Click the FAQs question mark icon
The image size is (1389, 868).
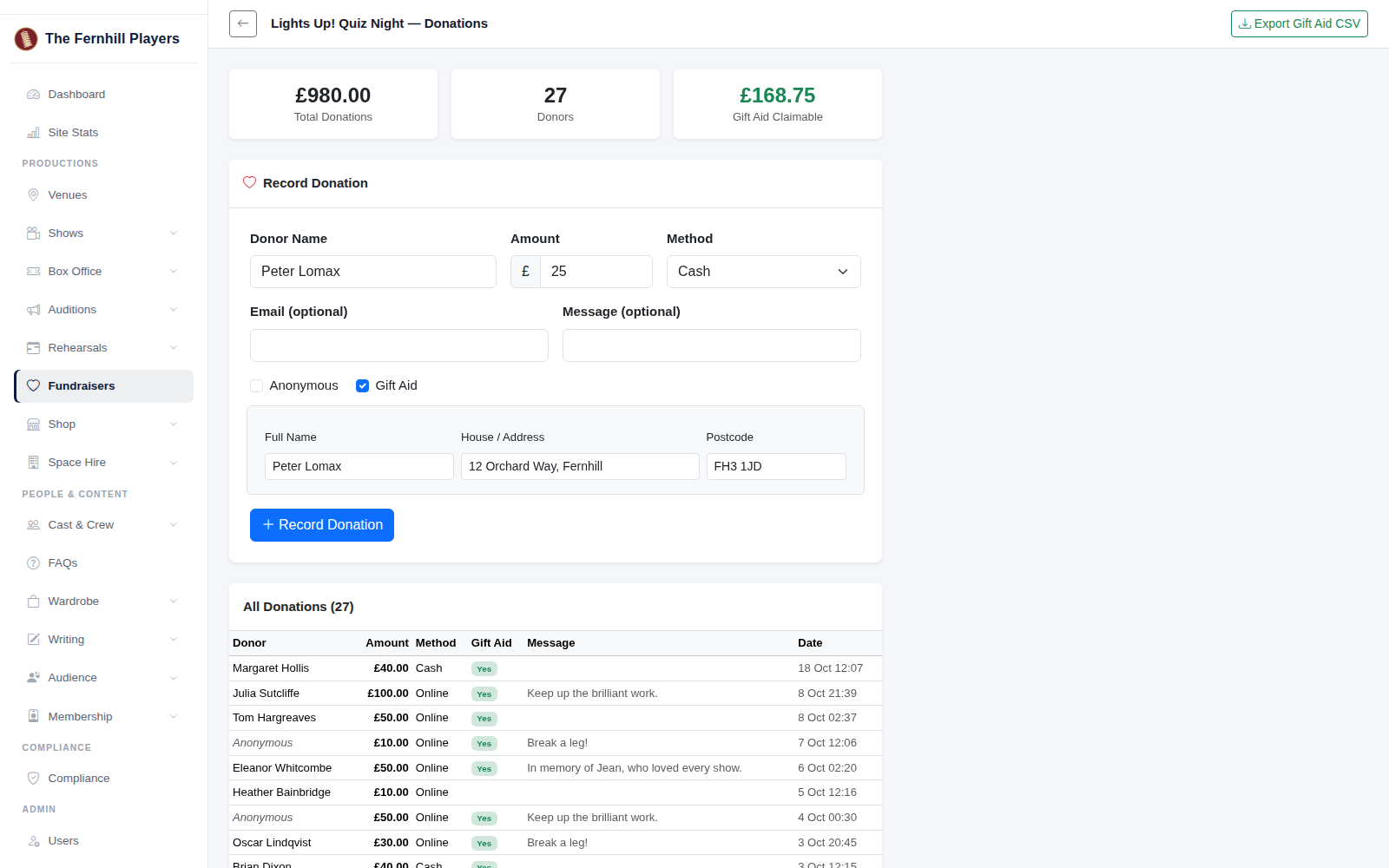[33, 563]
